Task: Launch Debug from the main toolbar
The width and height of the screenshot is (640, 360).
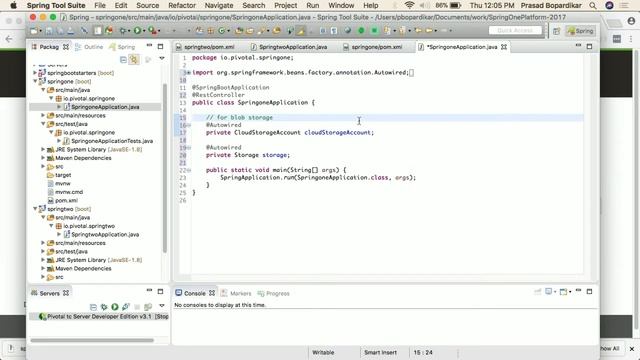Action: 122,31
